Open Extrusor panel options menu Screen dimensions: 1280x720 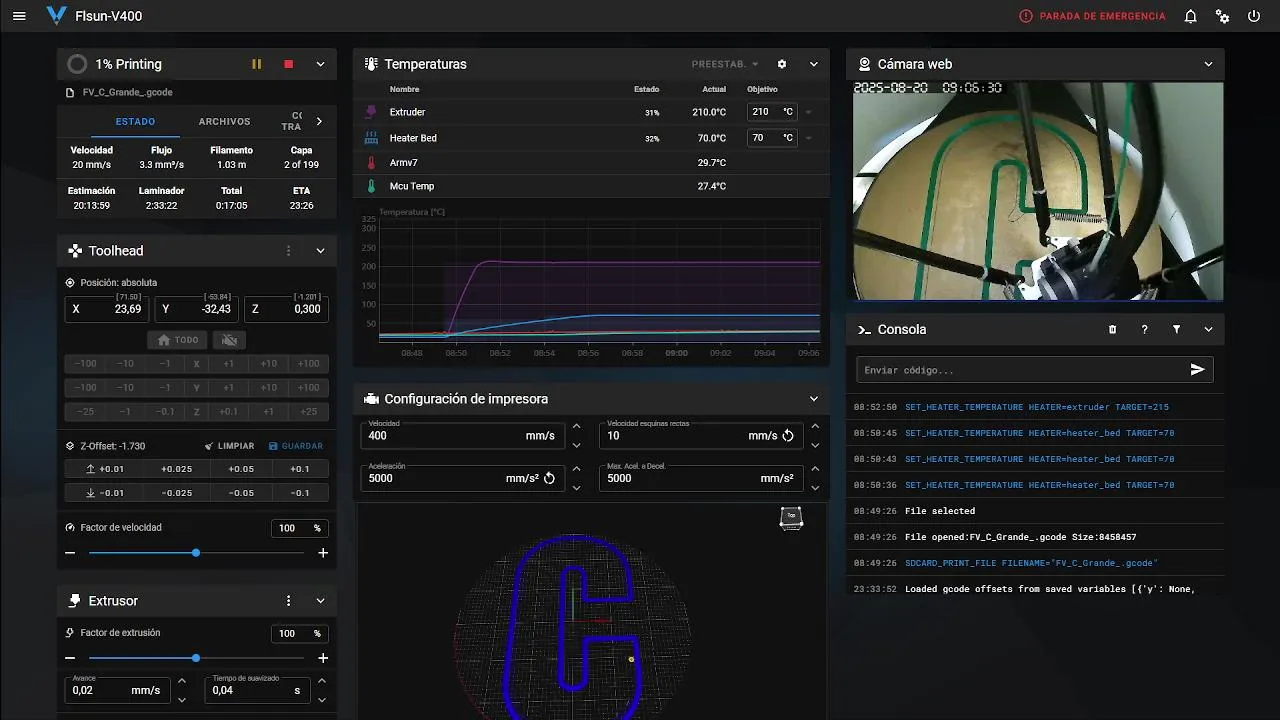pyautogui.click(x=288, y=601)
